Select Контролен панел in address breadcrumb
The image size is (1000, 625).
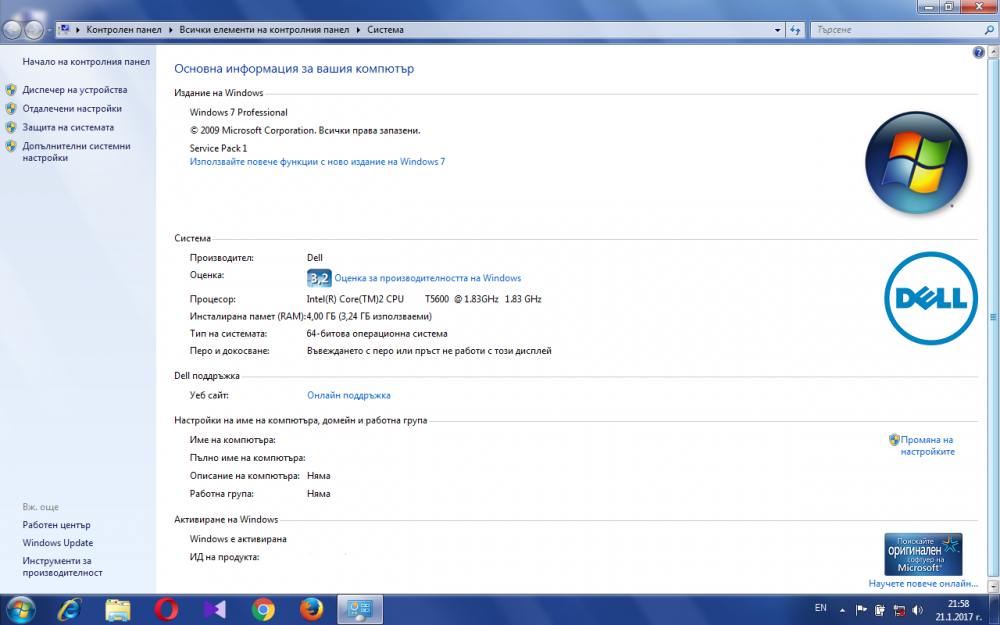(x=124, y=29)
